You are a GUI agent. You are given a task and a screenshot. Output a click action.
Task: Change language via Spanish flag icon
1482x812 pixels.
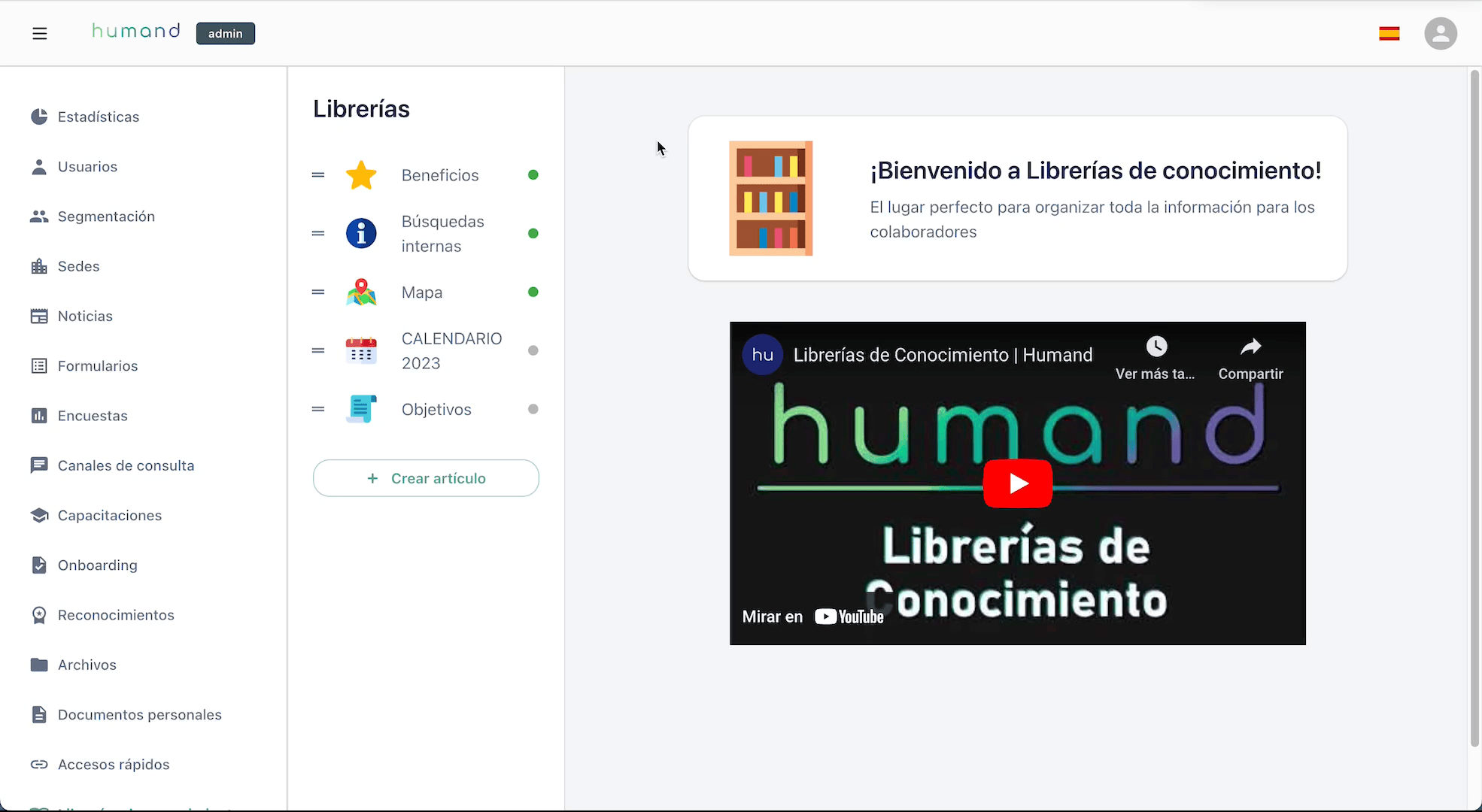[x=1389, y=33]
